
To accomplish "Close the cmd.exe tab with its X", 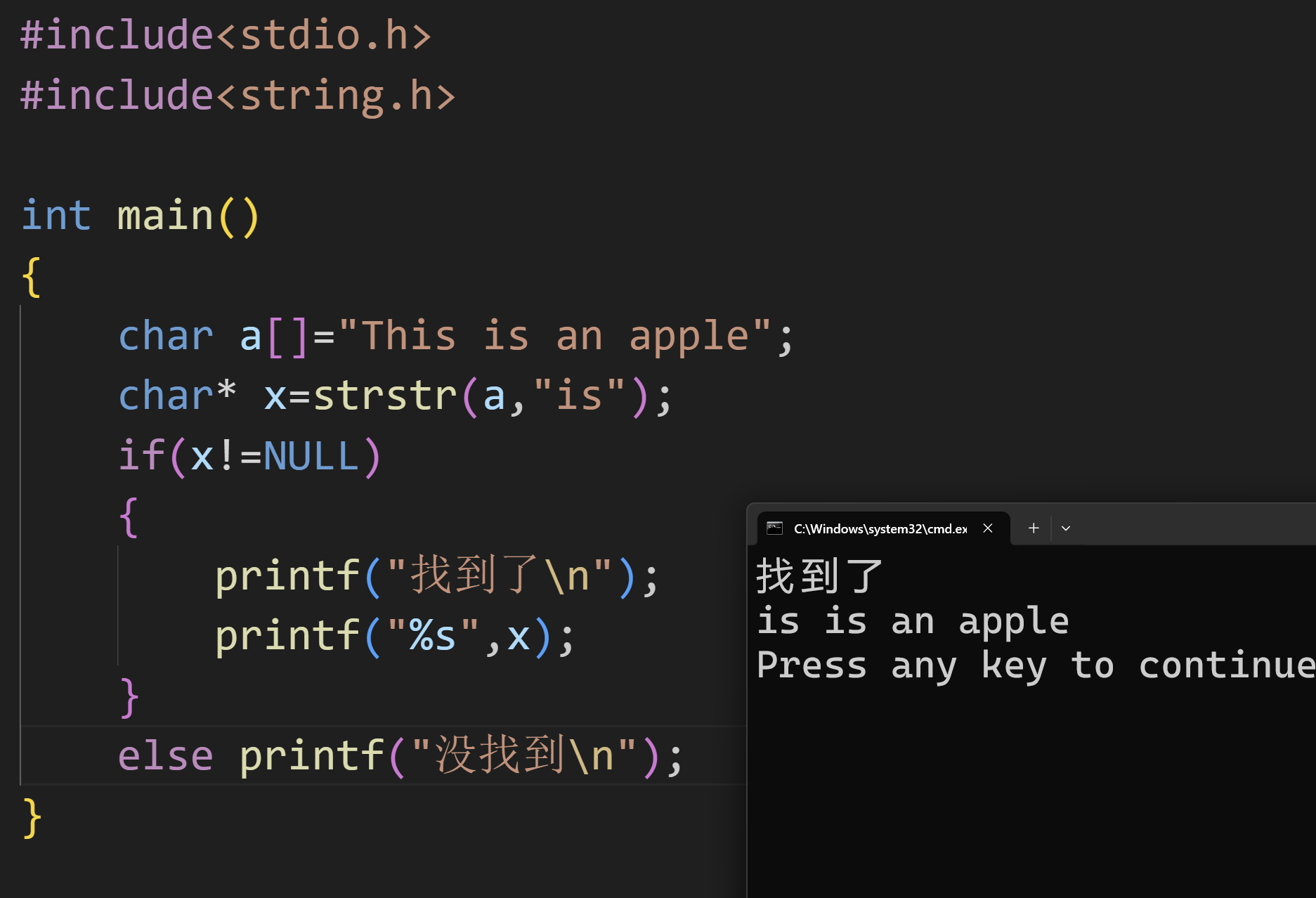I will [x=987, y=528].
